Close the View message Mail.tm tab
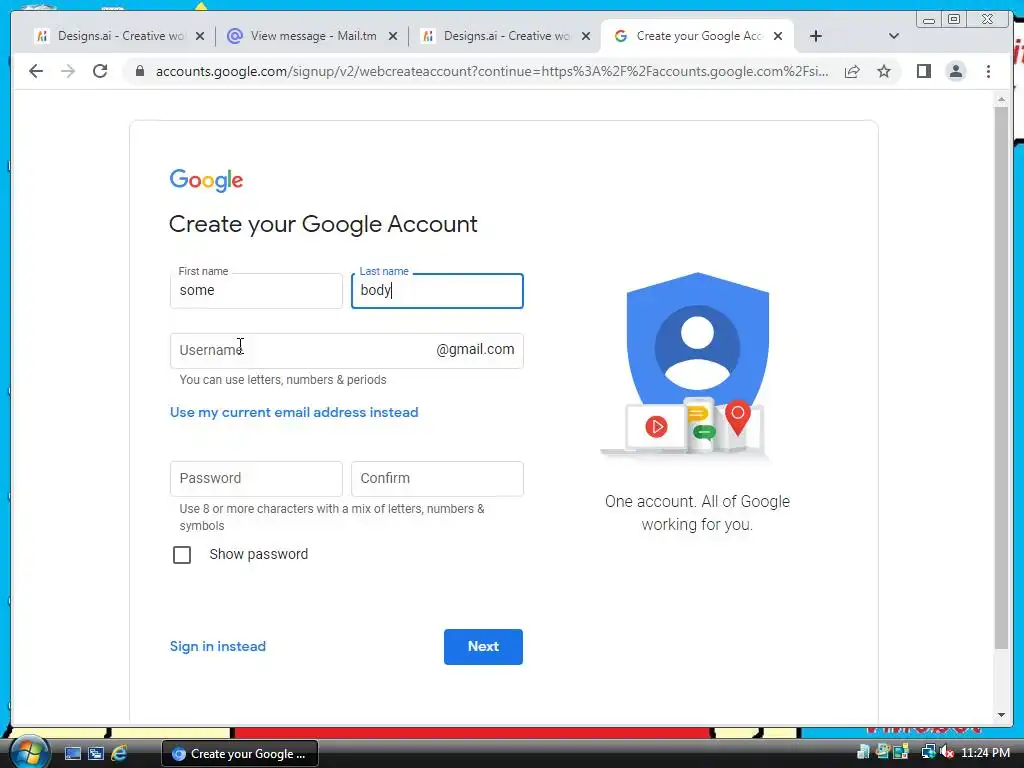The width and height of the screenshot is (1024, 768). tap(392, 37)
